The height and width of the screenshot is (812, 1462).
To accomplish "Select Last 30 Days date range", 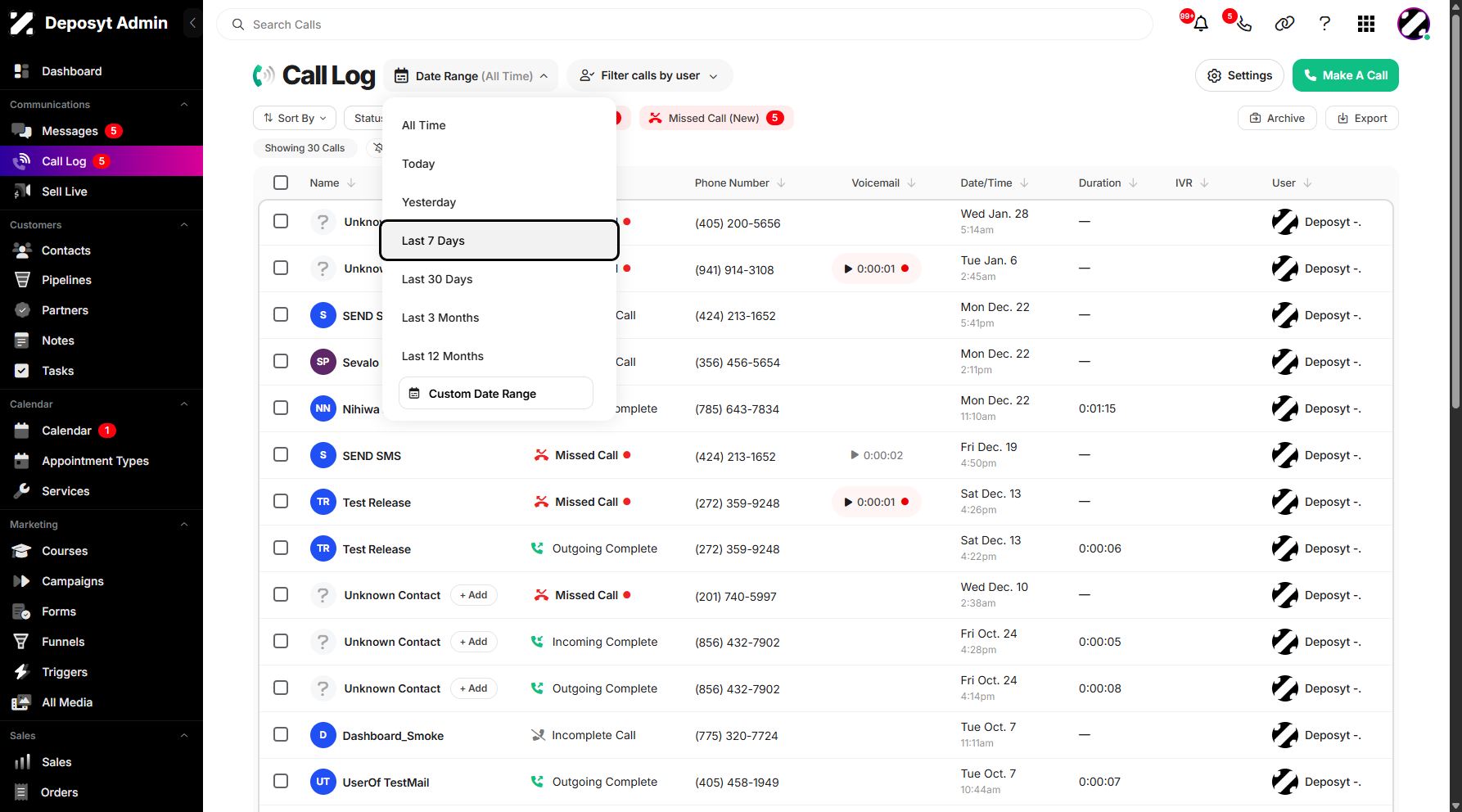I will (499, 279).
